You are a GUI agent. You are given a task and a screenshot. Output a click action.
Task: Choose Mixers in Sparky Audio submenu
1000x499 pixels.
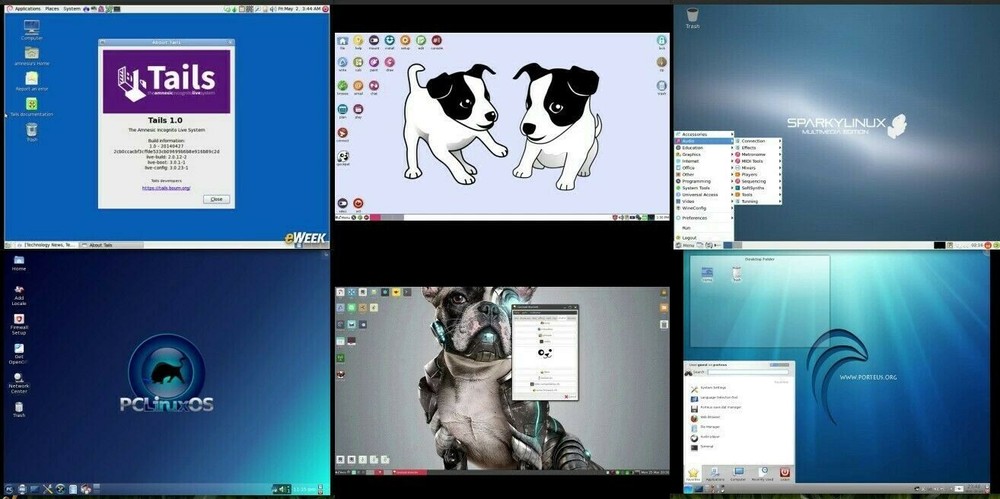[758, 168]
